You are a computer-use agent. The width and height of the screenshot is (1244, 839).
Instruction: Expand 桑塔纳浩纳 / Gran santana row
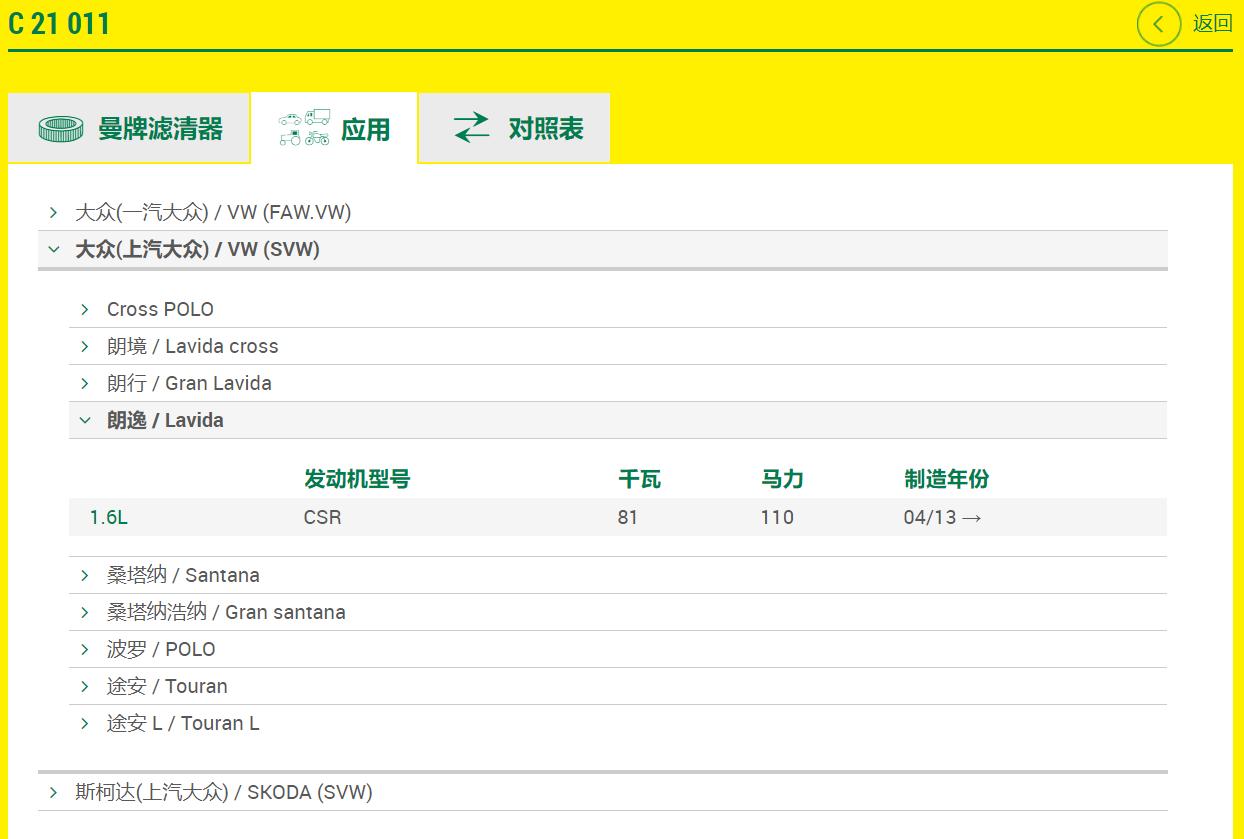click(226, 612)
